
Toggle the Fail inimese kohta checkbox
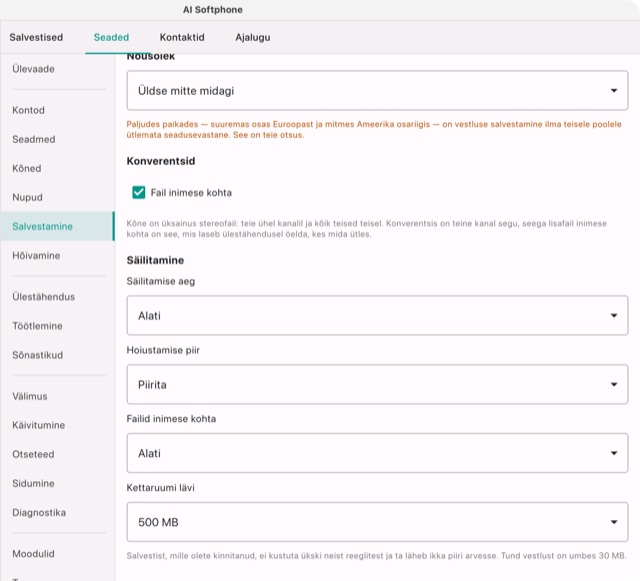coord(139,192)
